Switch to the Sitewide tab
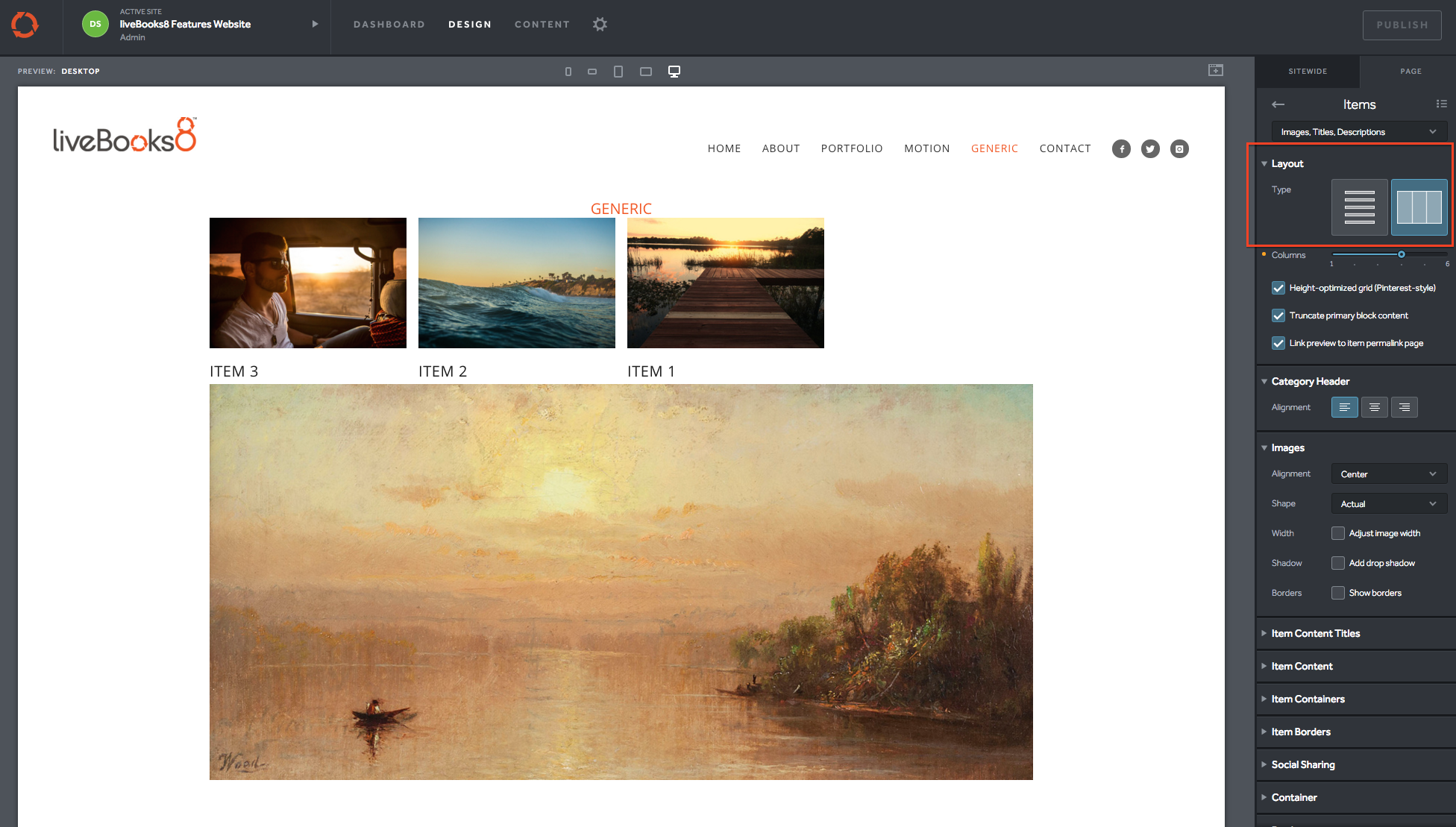The width and height of the screenshot is (1456, 827). click(1308, 72)
